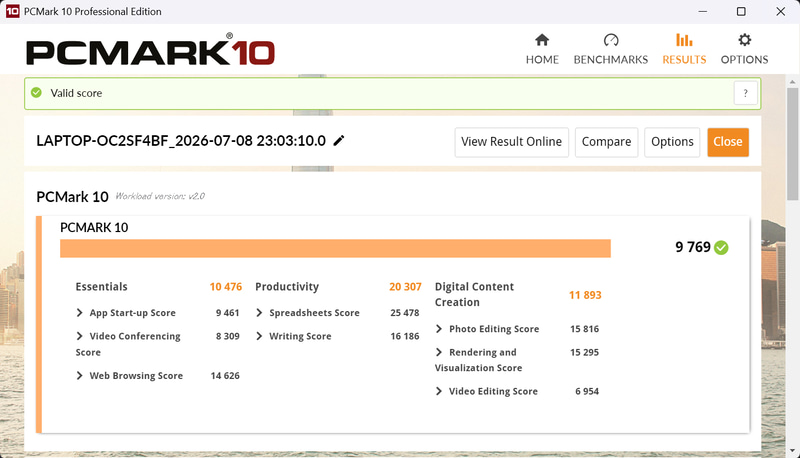800x458 pixels.
Task: Click the options gear icon
Action: (x=744, y=40)
